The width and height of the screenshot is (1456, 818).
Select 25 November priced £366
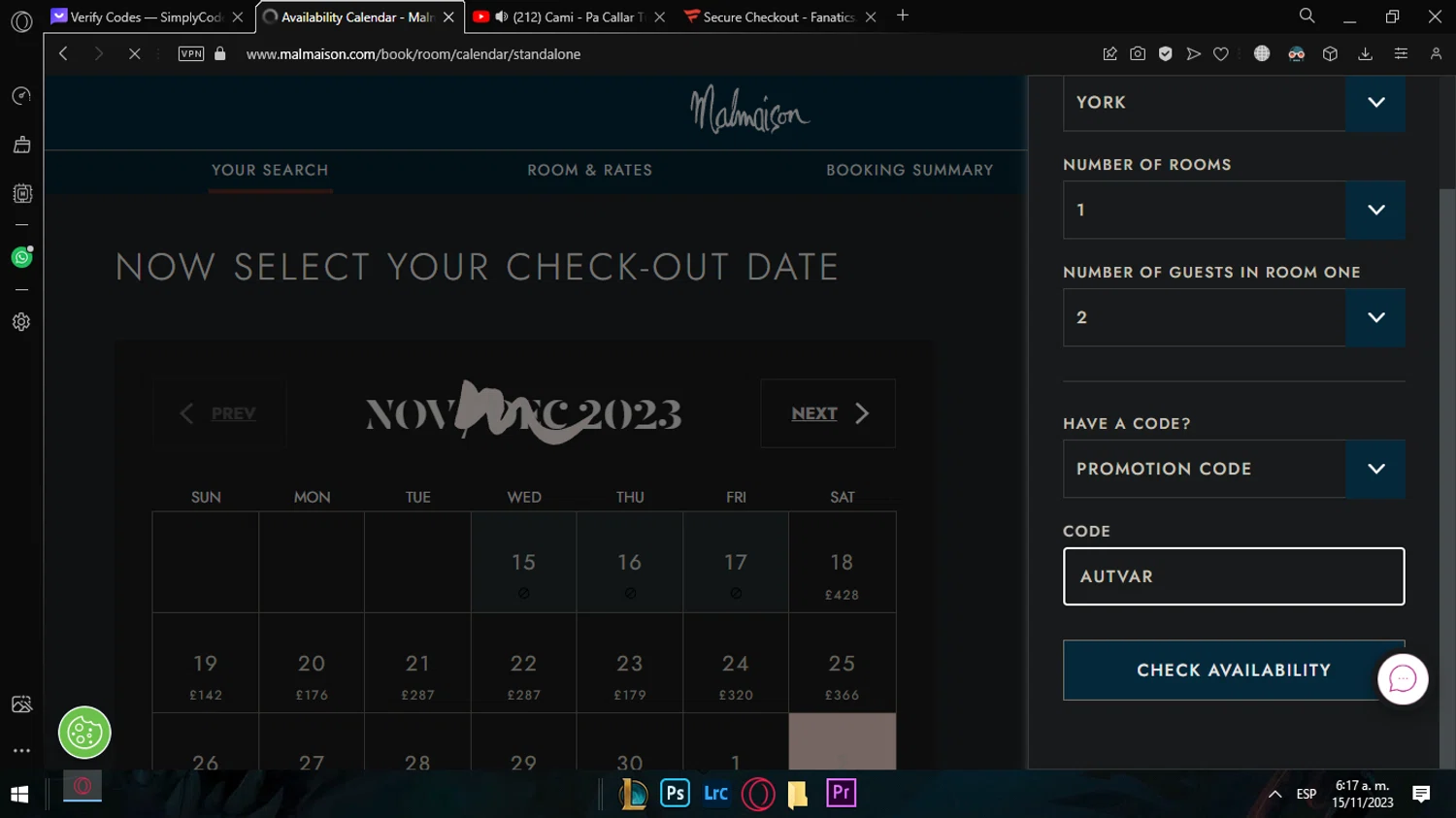click(842, 663)
